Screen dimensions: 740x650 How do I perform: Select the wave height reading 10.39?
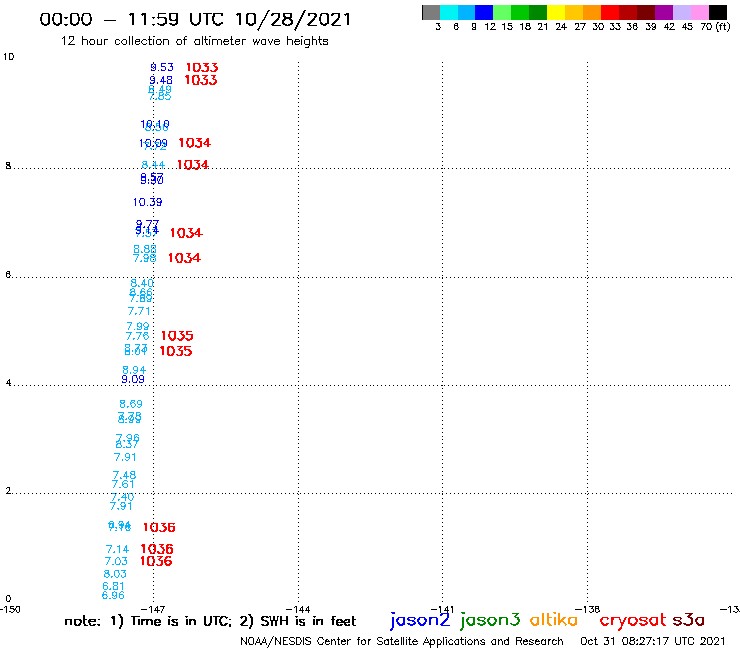pyautogui.click(x=147, y=203)
